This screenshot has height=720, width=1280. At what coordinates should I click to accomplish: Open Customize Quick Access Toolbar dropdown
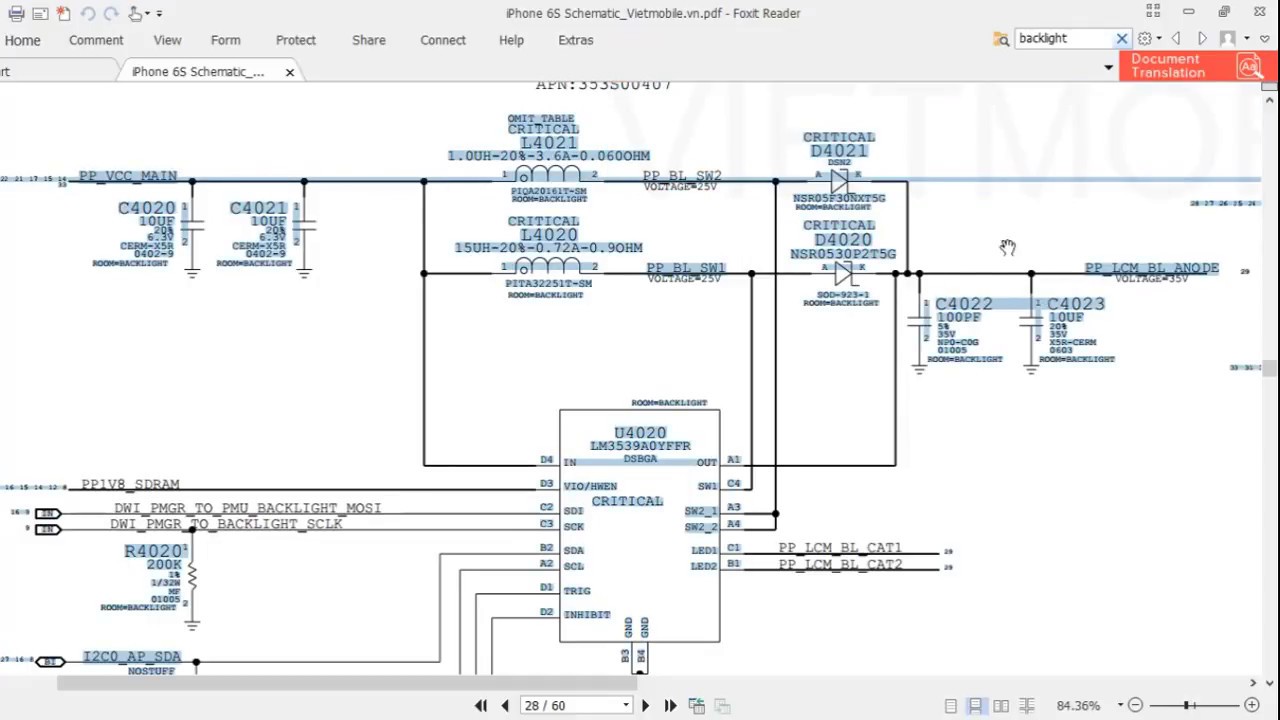pyautogui.click(x=159, y=14)
